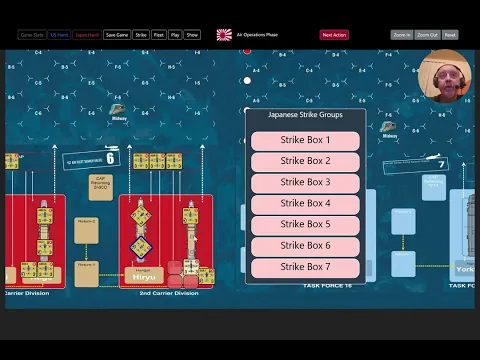Click the white turn track circle marker
This screenshot has width=480, height=360.
[x=247, y=81]
